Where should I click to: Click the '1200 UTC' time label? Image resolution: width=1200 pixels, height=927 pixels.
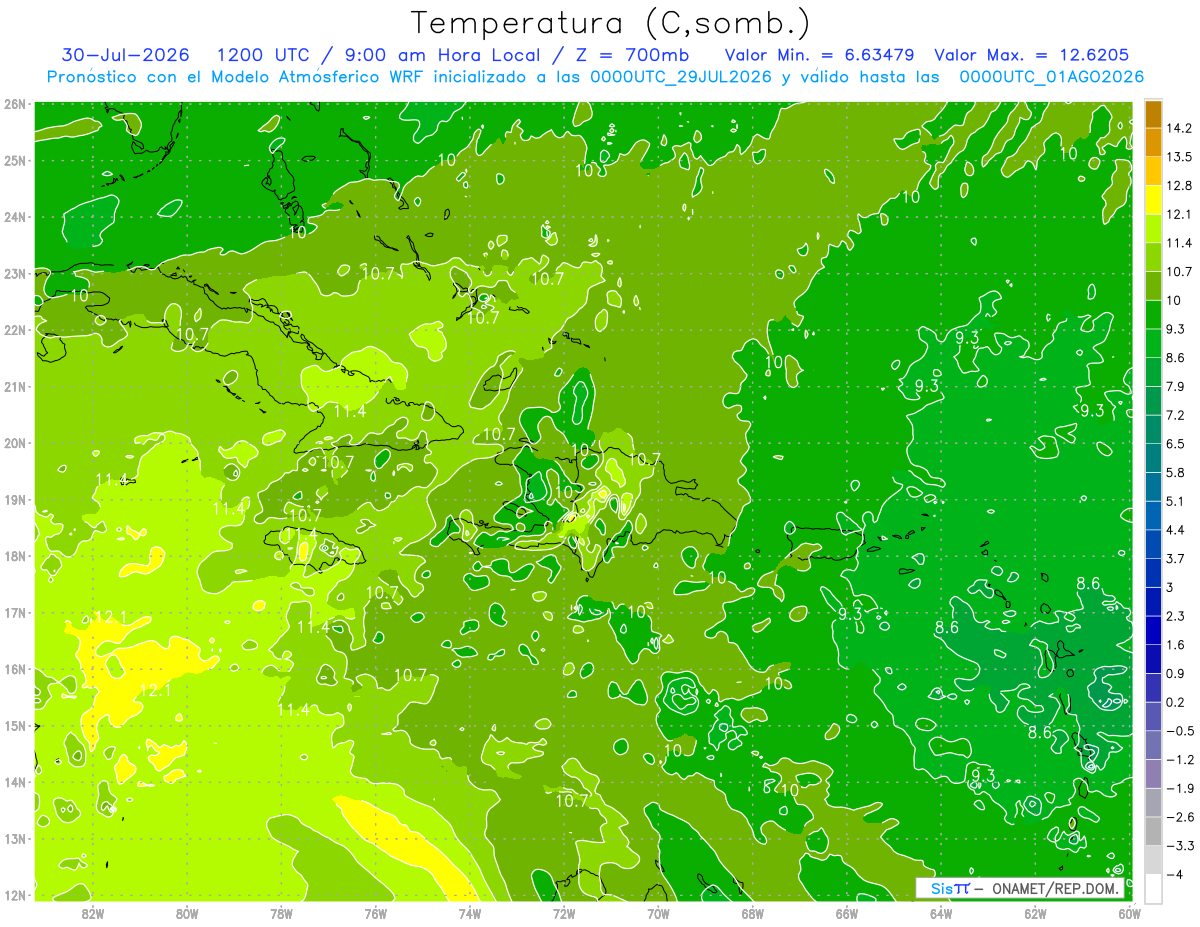pos(262,55)
